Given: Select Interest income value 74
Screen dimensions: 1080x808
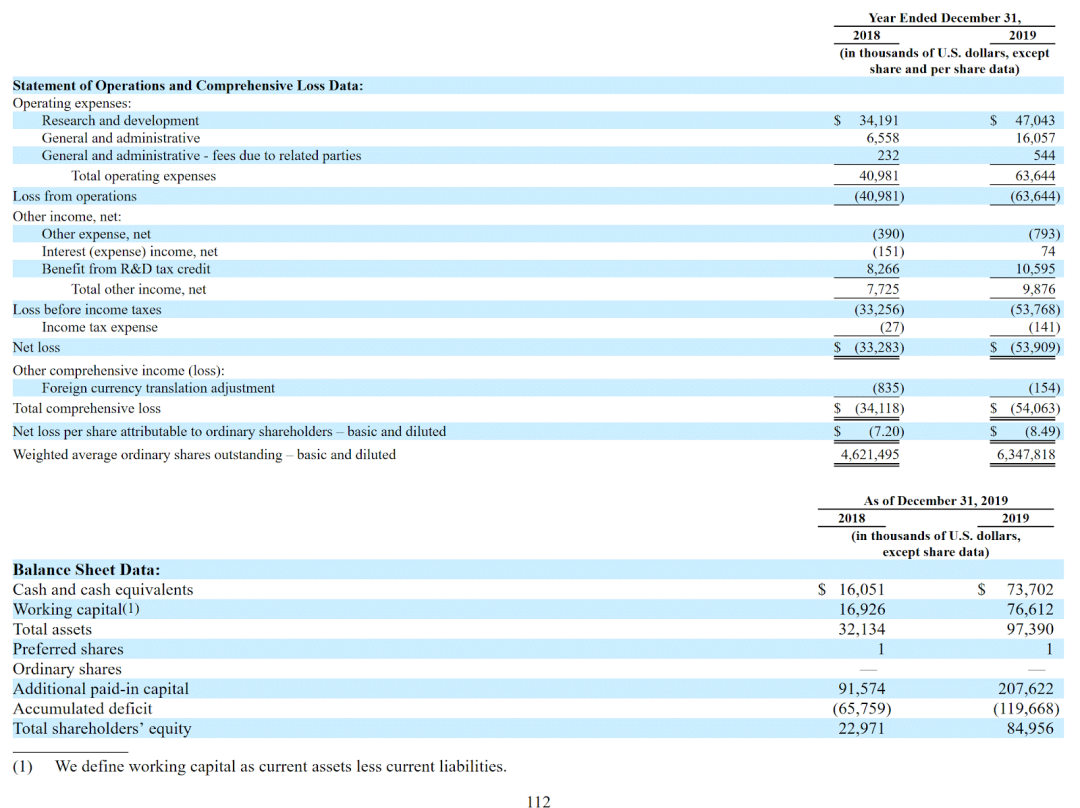Looking at the screenshot, I should coord(1048,251).
